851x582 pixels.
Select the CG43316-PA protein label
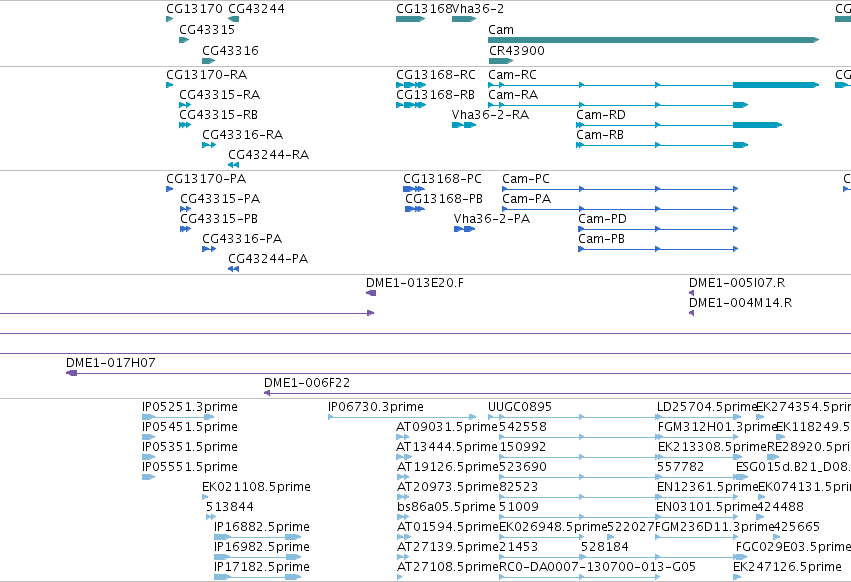242,239
